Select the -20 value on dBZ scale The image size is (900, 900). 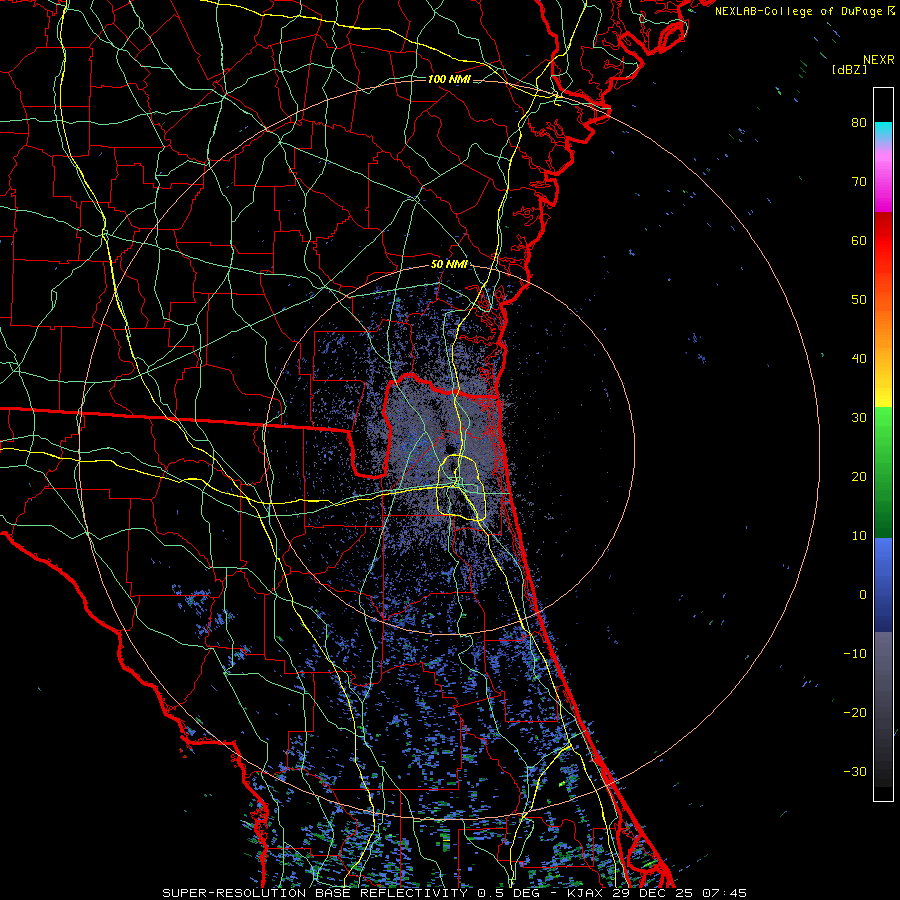855,712
